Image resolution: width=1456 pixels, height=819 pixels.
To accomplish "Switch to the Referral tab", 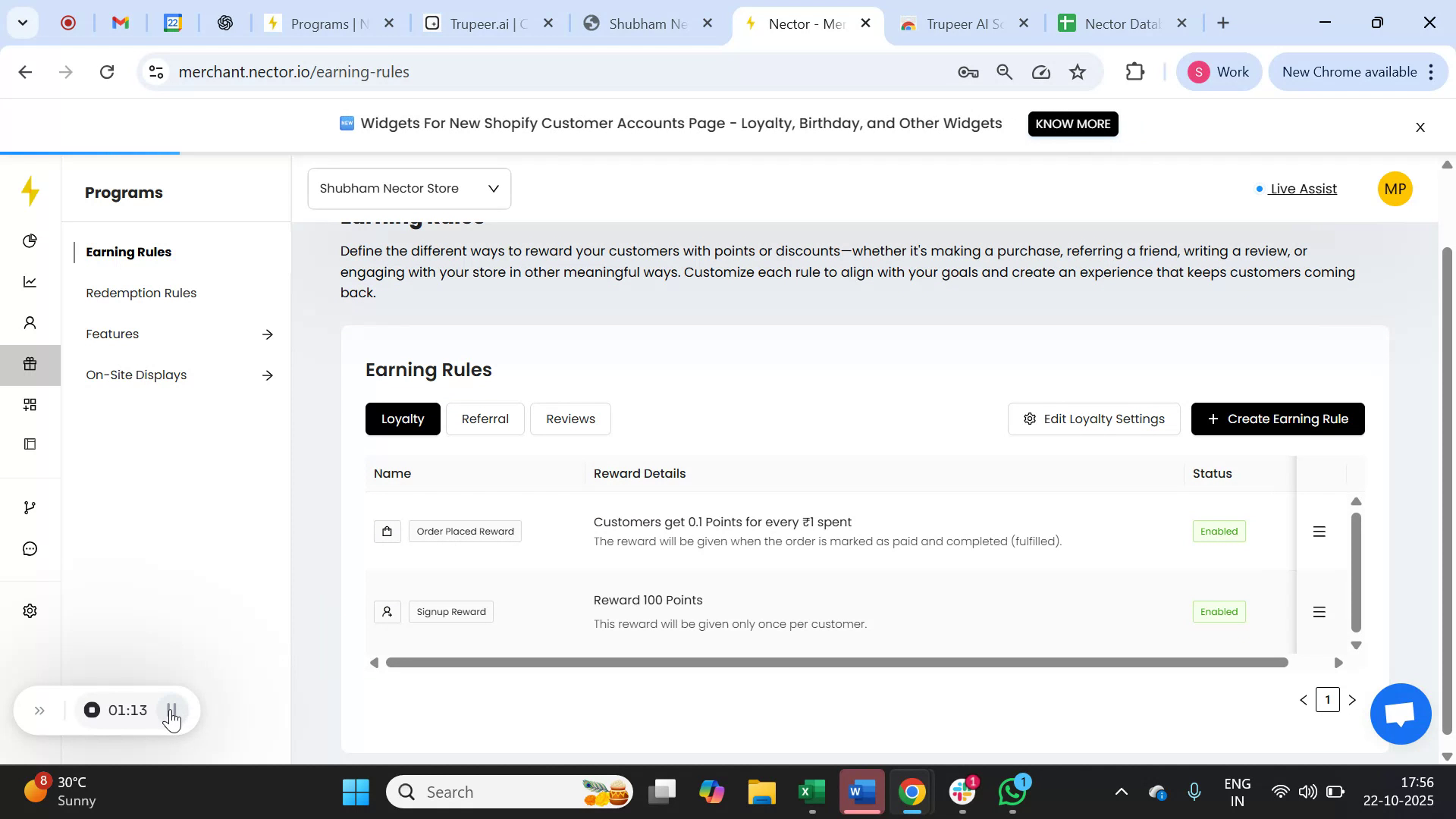I will [485, 419].
